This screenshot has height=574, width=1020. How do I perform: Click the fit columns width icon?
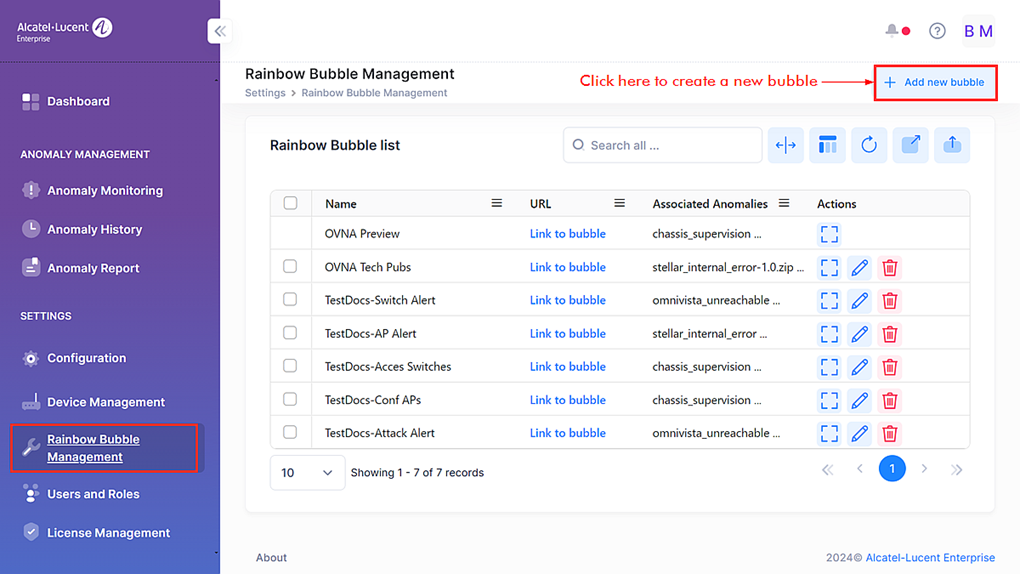click(786, 145)
